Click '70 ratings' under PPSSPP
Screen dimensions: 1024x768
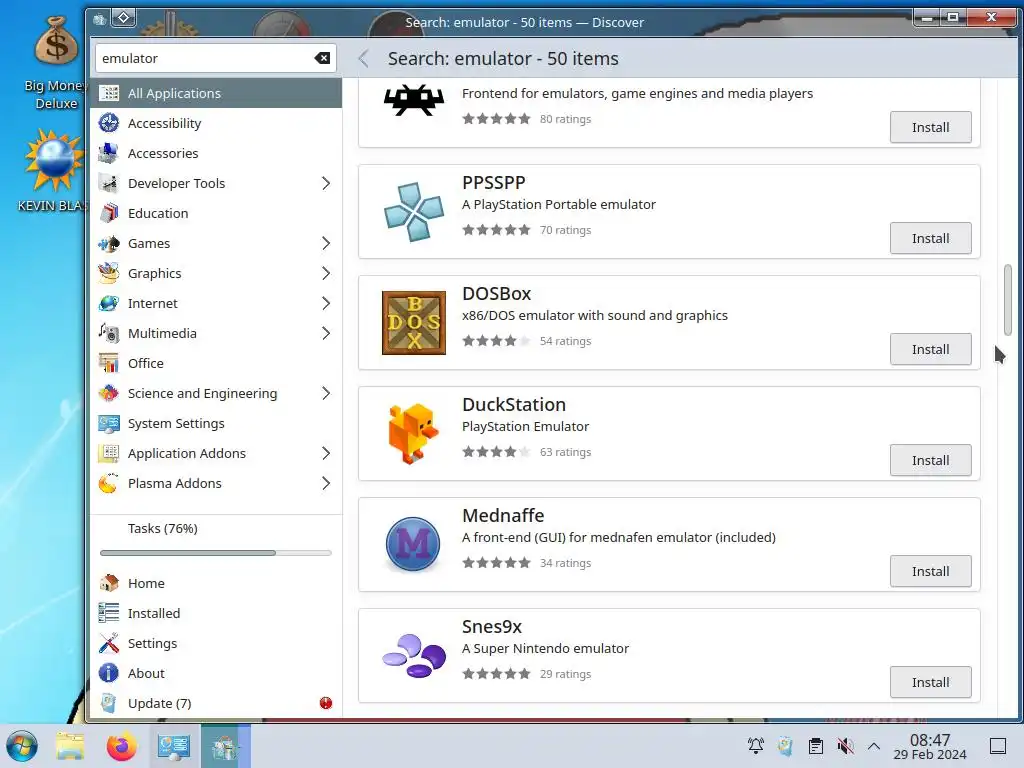pyautogui.click(x=565, y=230)
